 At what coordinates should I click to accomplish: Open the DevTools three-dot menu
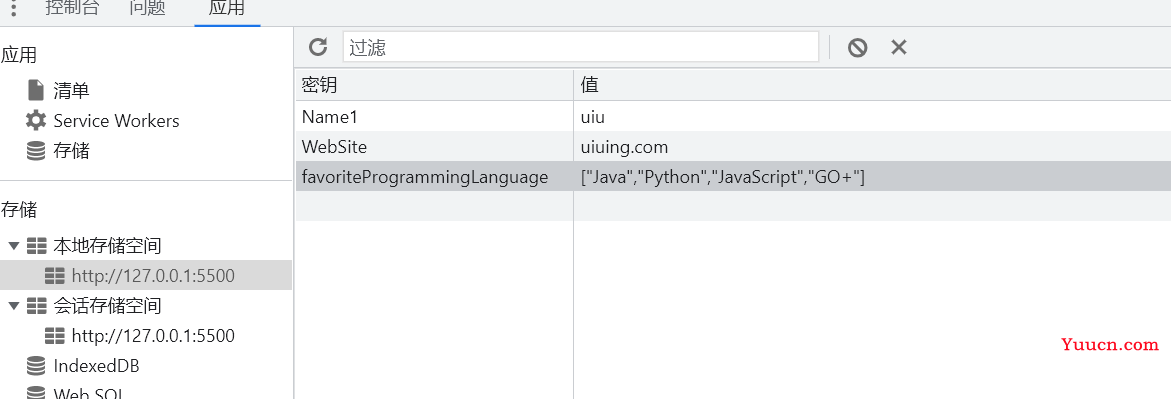pos(13,8)
